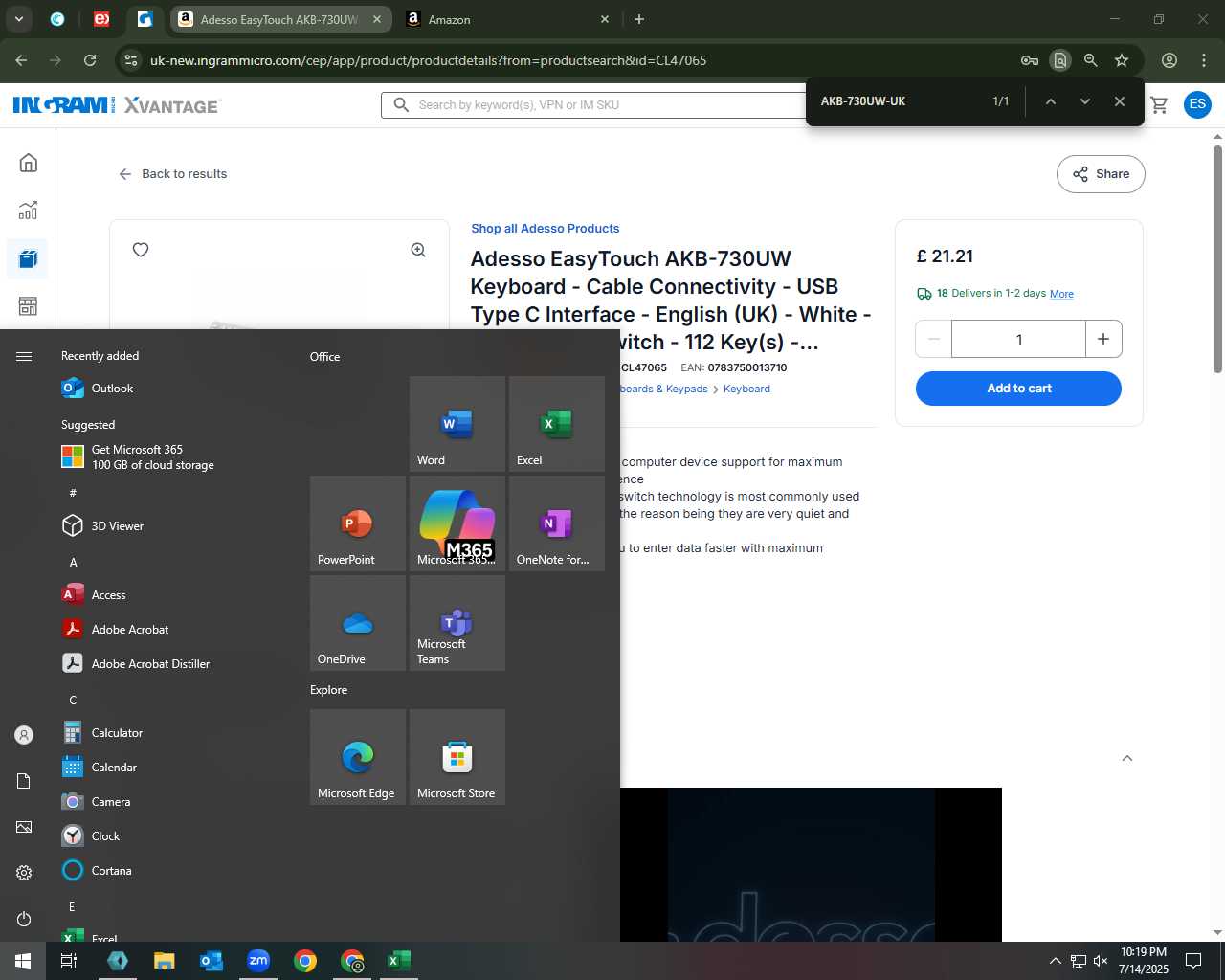Open user account icon in Start menu
This screenshot has width=1225, height=980.
(24, 735)
